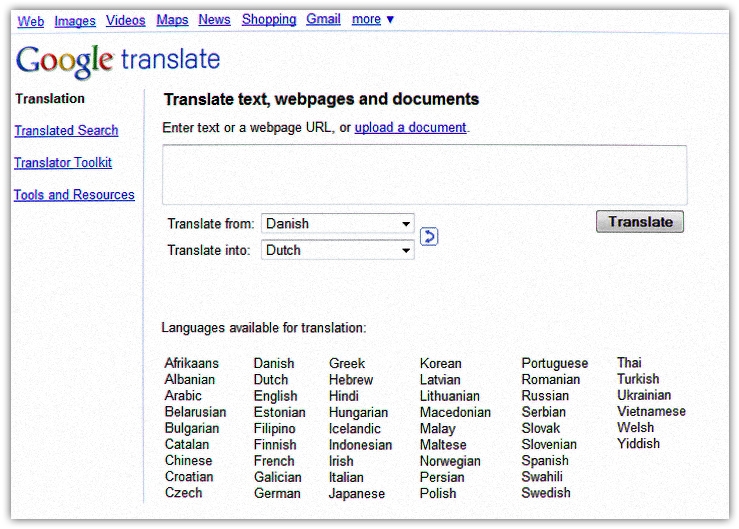
Task: Go to Translator Toolkit
Action: [x=63, y=162]
